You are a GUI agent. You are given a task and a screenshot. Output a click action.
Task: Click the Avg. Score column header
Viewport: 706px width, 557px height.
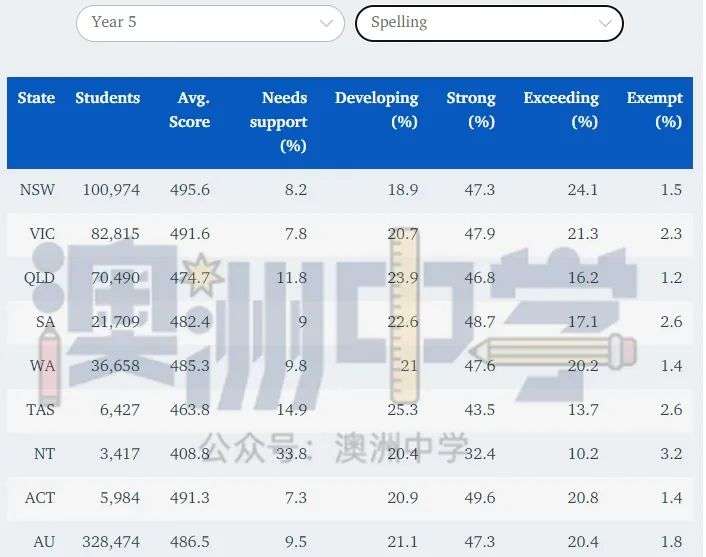click(189, 110)
